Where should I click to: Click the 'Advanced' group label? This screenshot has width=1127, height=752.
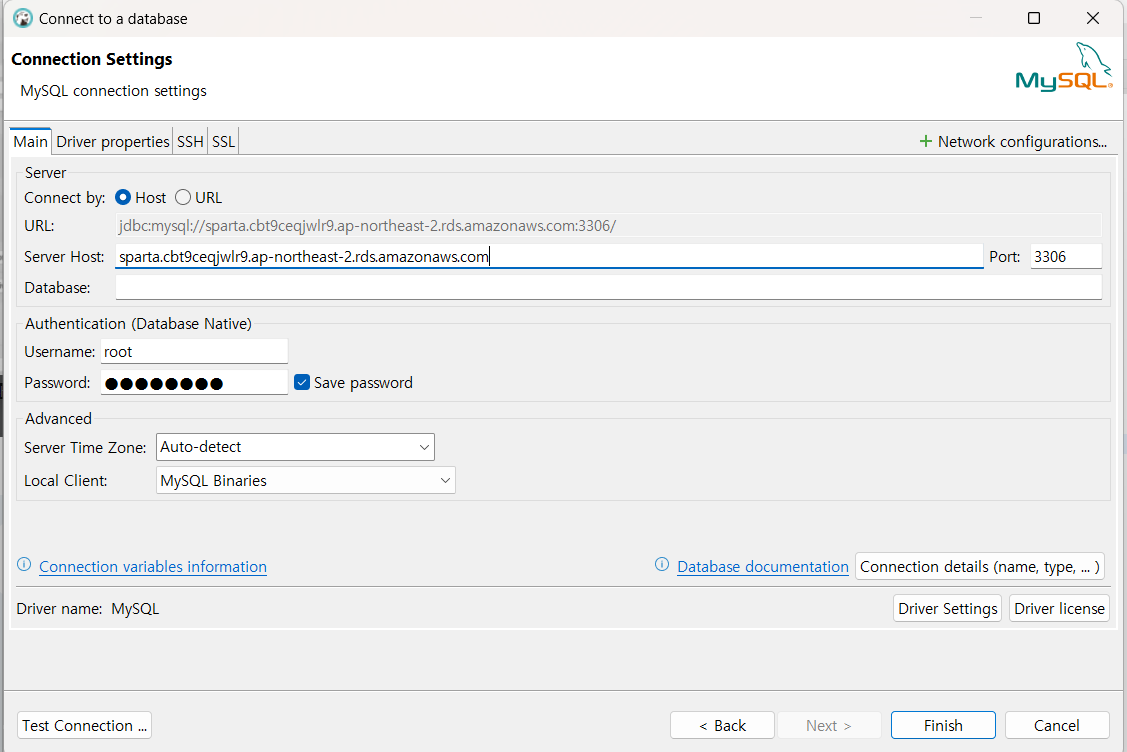58,418
